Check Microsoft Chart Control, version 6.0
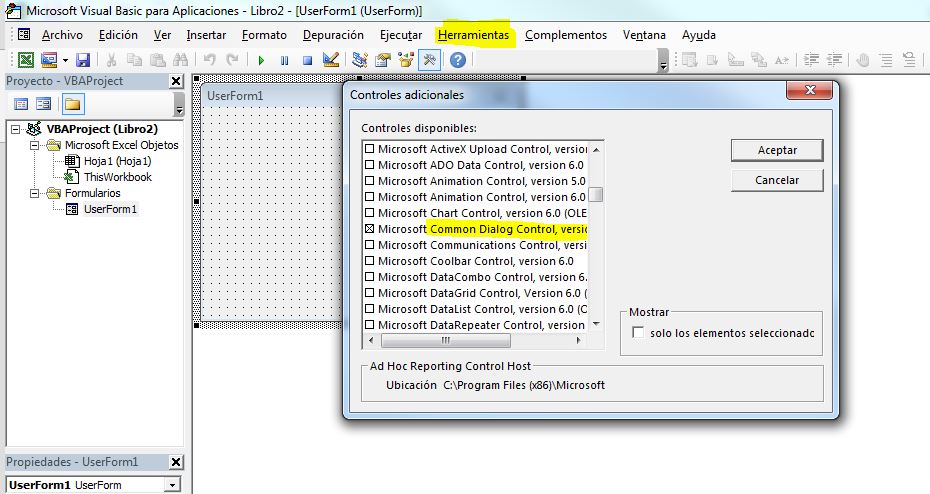Screen dimensions: 930x494 coord(370,213)
